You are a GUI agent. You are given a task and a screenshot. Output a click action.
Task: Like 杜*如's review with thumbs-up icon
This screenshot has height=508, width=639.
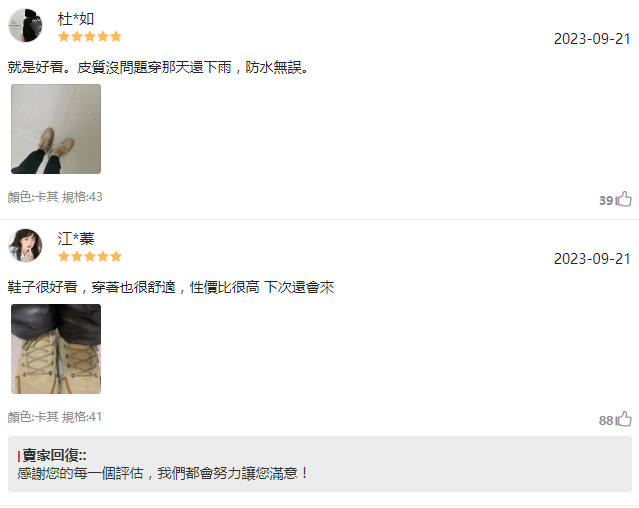(x=624, y=199)
